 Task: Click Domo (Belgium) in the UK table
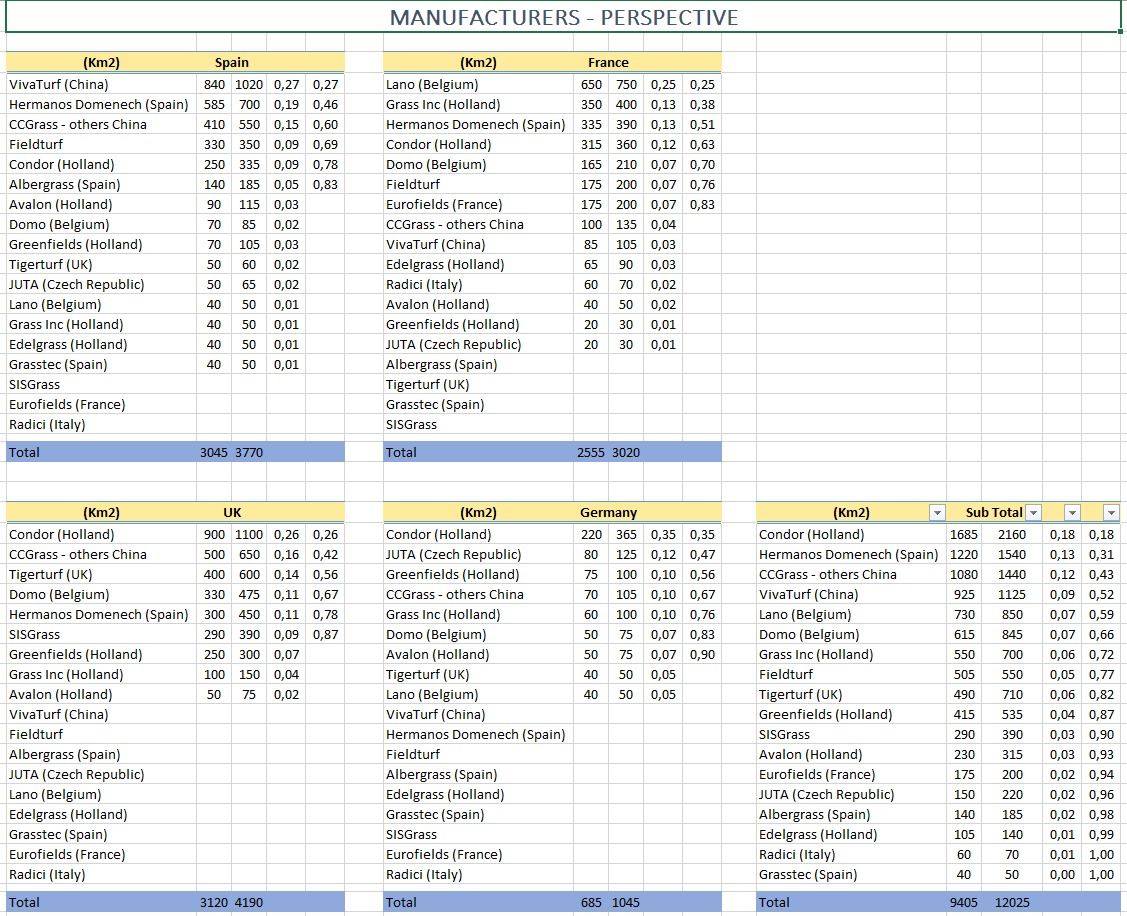(x=59, y=595)
